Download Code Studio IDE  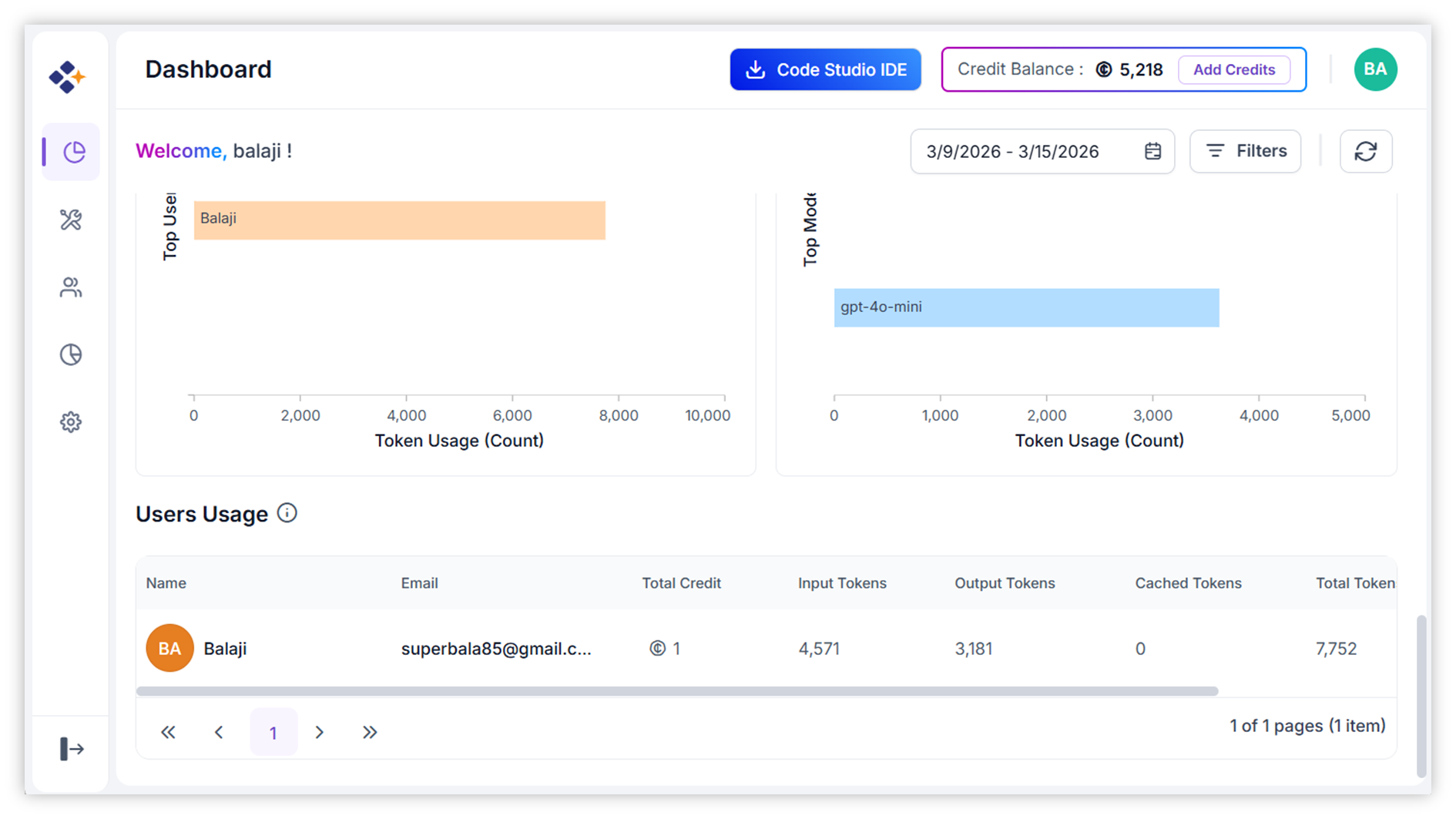click(x=825, y=69)
